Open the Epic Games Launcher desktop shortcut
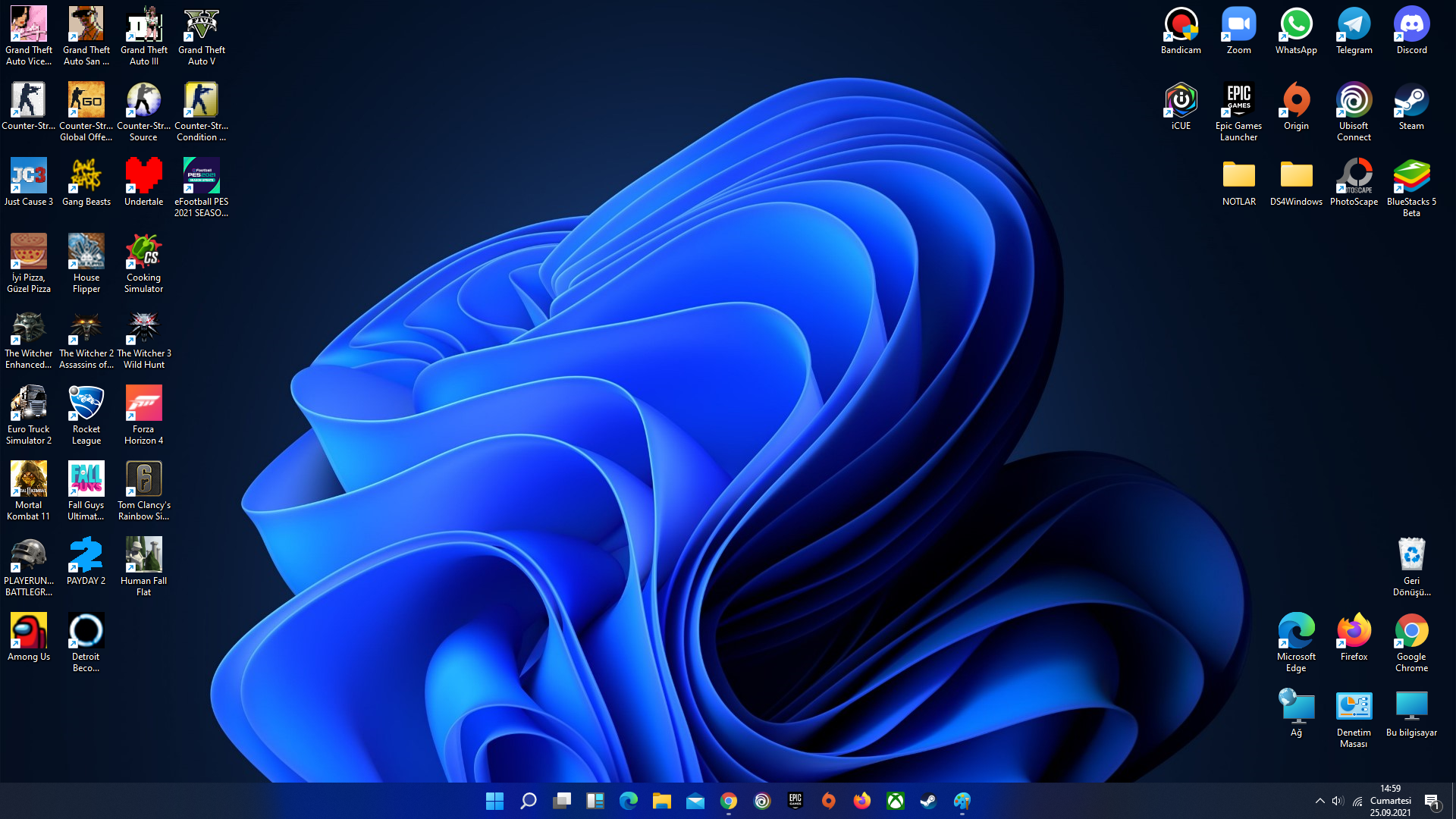 coord(1238,102)
